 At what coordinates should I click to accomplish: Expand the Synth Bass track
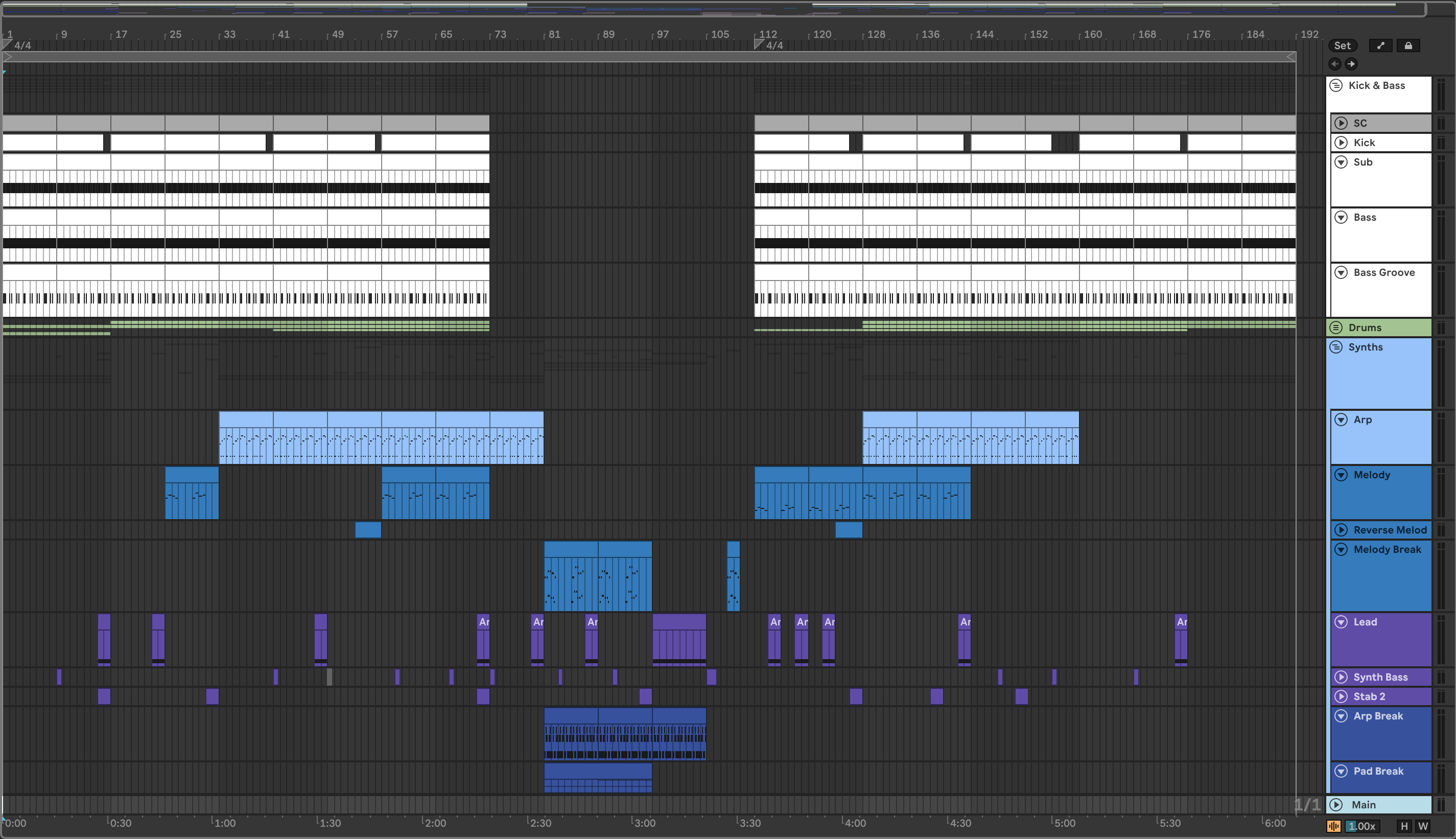[x=1342, y=677]
